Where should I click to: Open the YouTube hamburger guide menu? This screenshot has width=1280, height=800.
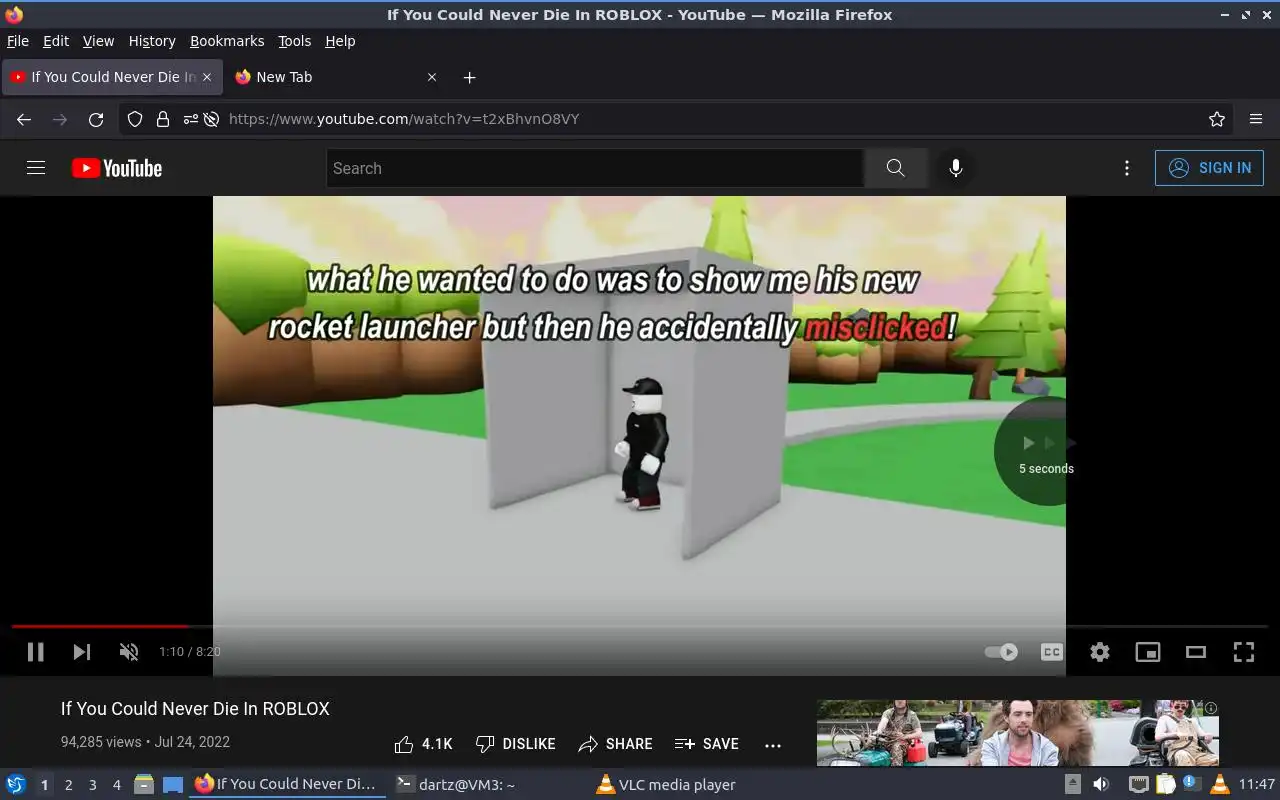[36, 168]
